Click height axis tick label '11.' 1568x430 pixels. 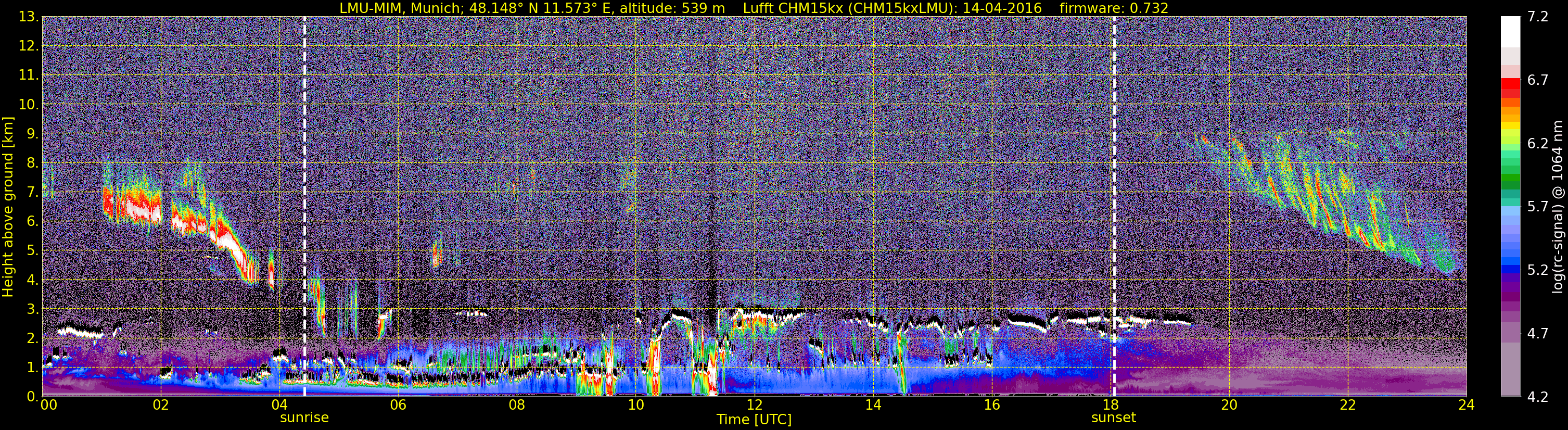coord(29,75)
